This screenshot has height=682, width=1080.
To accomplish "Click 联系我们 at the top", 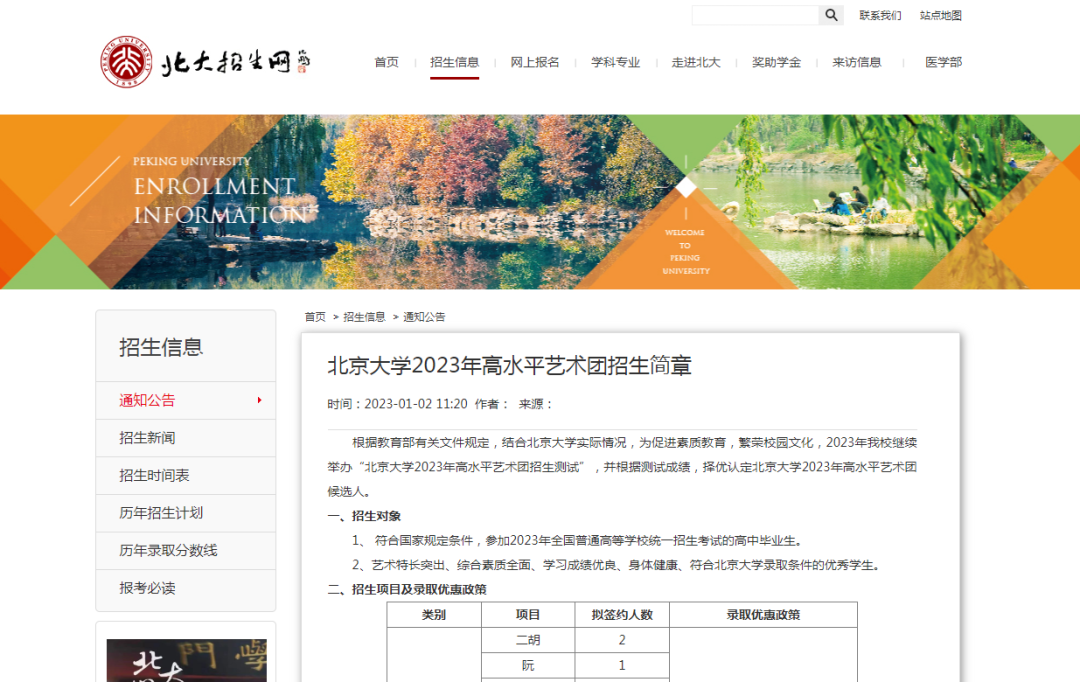I will click(x=879, y=15).
